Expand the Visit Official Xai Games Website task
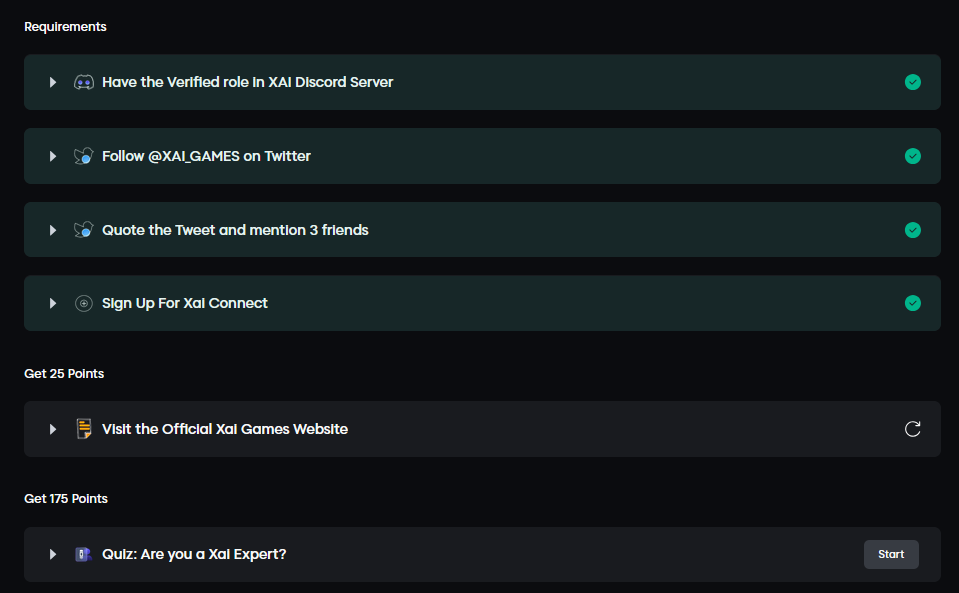Screen dimensions: 959x593 tap(53, 429)
